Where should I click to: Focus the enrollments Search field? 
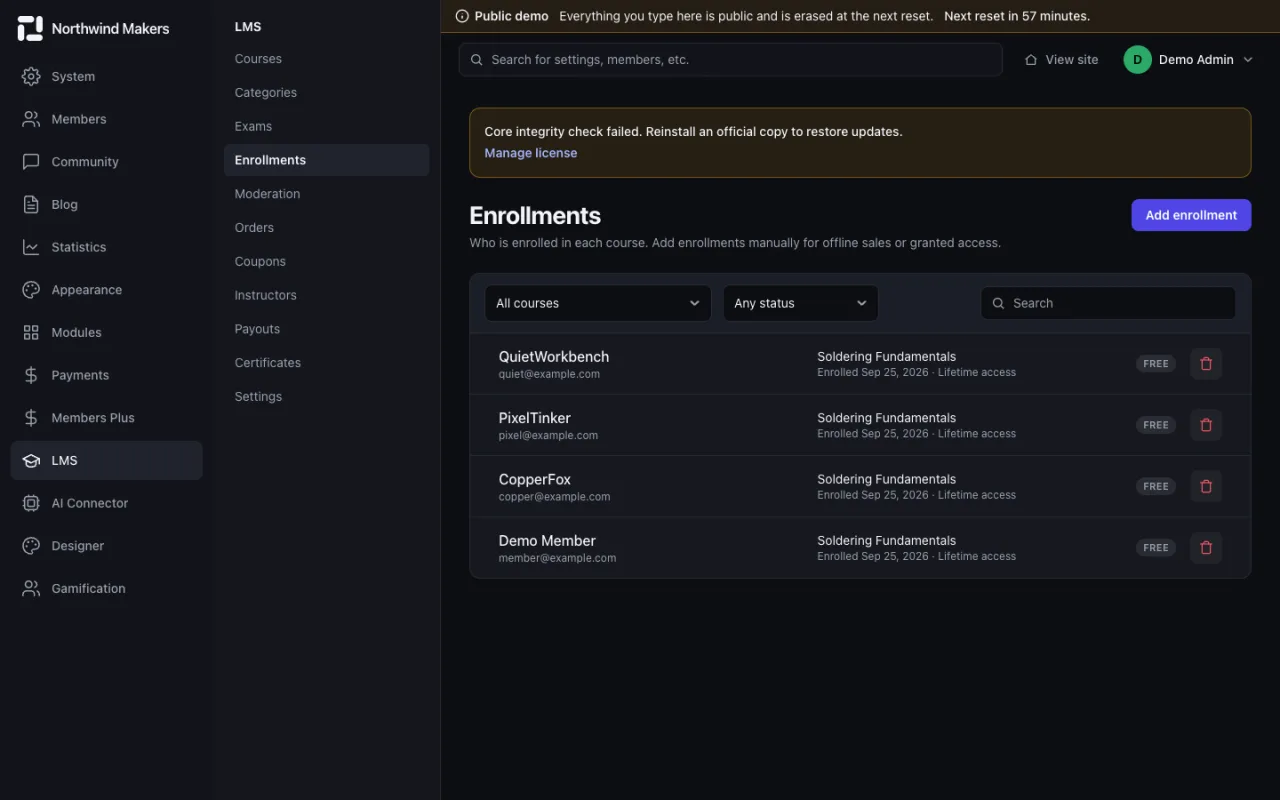click(x=1108, y=303)
